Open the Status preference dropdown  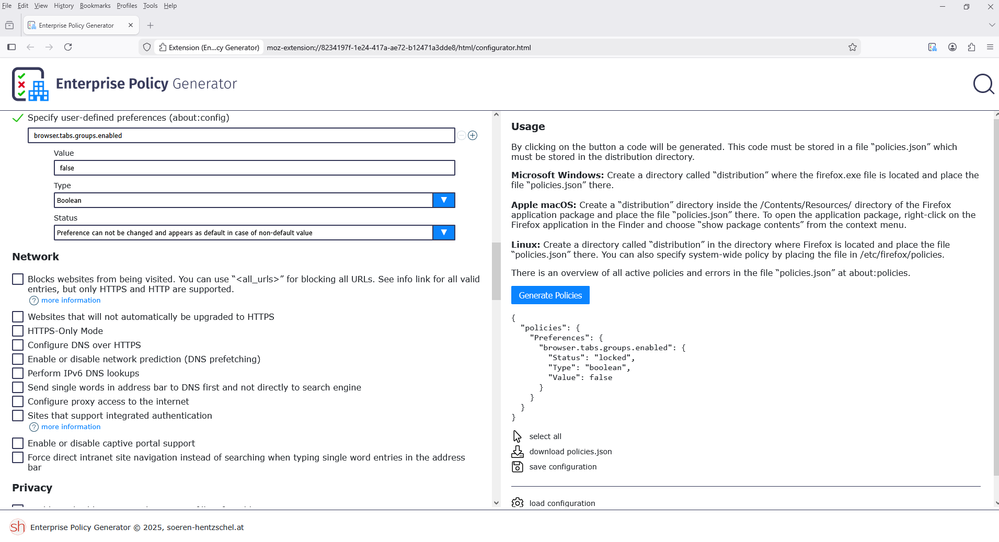click(443, 233)
